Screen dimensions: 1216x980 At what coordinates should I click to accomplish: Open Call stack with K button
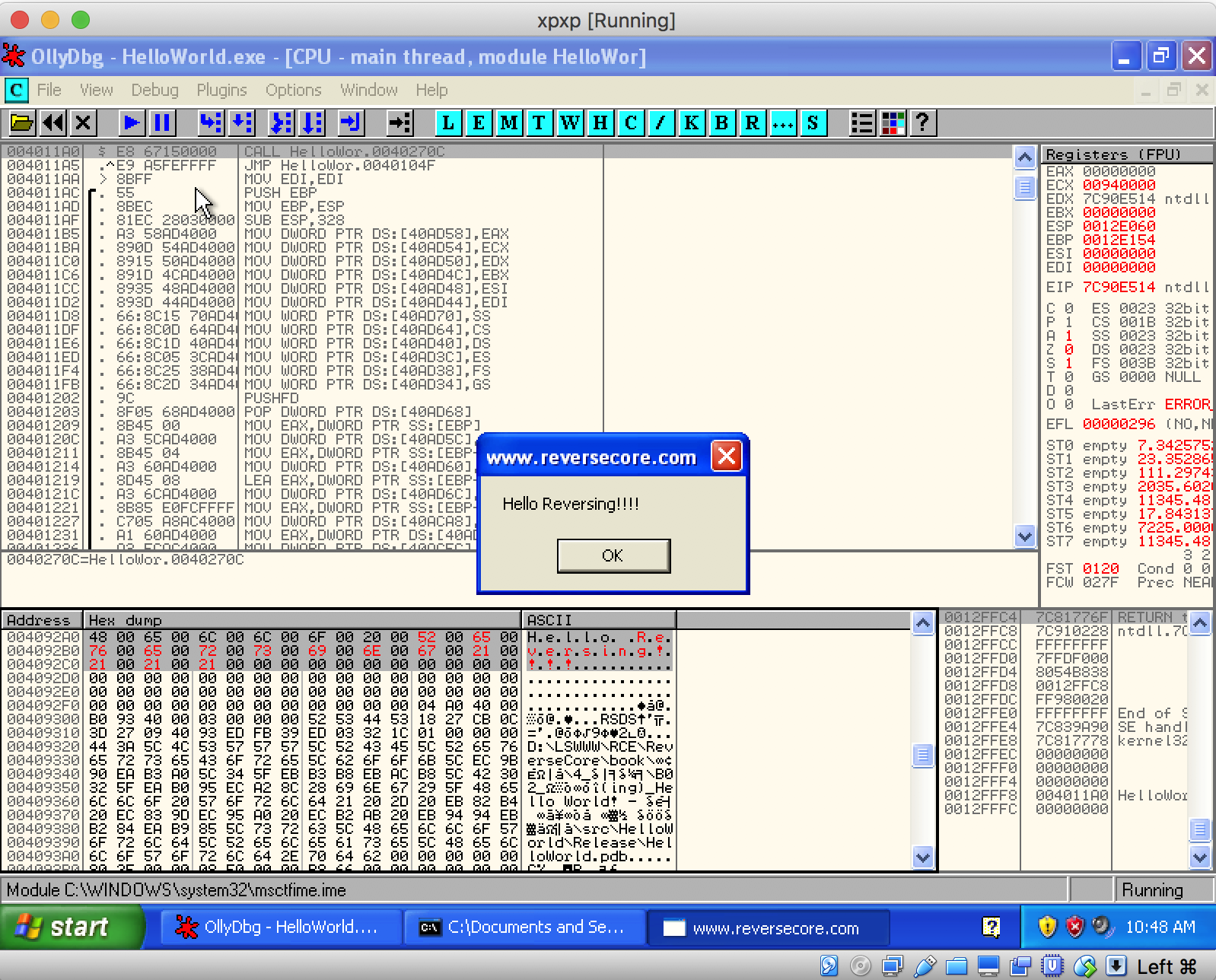692,123
